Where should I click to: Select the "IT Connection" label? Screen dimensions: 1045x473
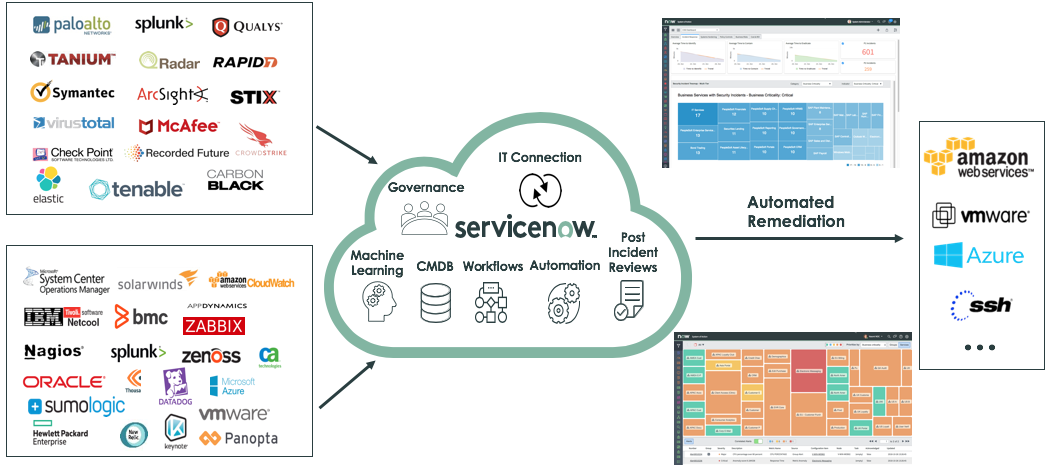(540, 157)
